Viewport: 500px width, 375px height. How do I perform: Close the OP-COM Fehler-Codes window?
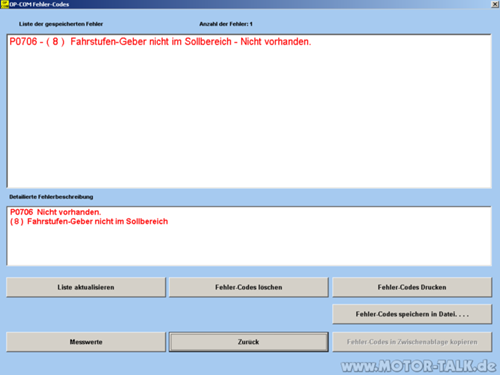pyautogui.click(x=495, y=4)
